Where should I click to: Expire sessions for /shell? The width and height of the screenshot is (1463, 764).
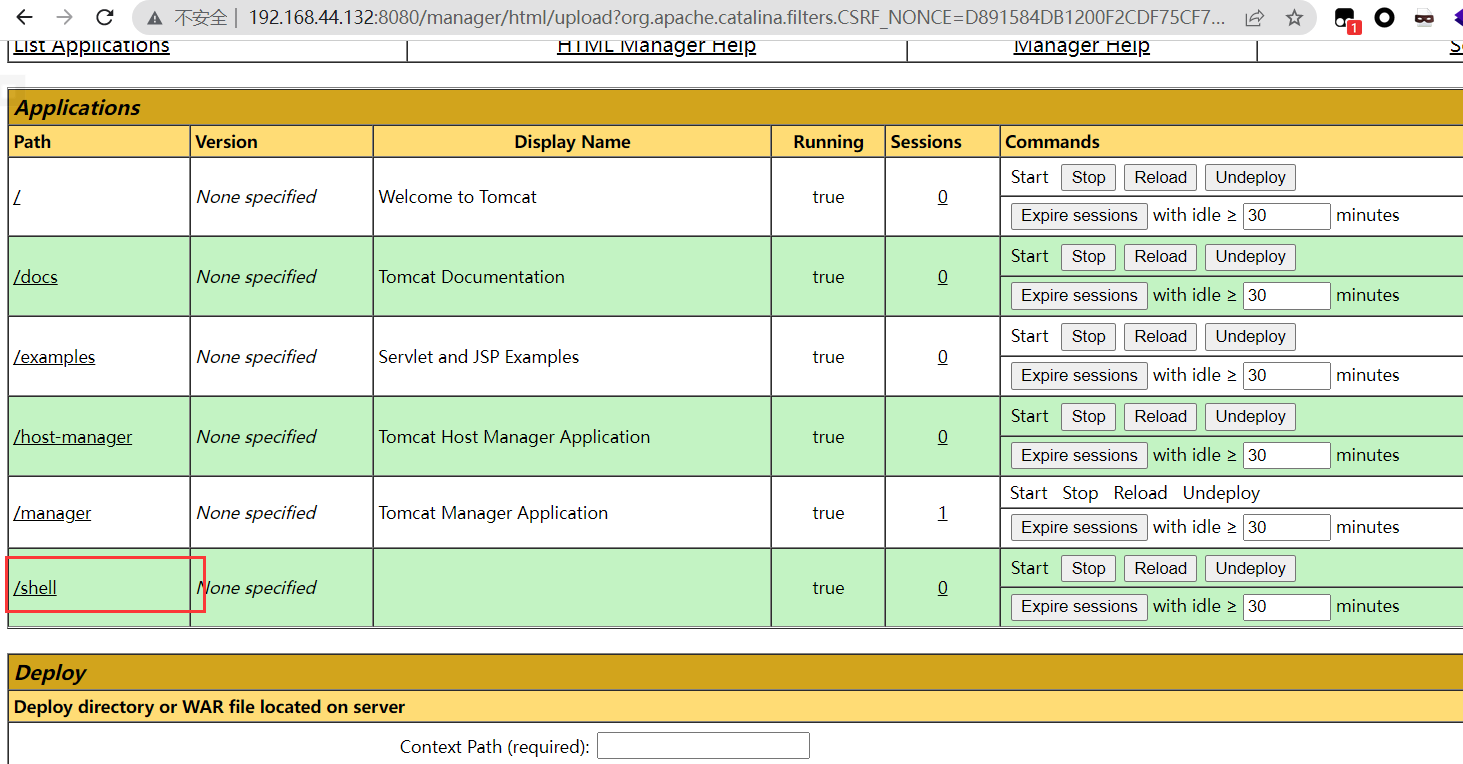click(x=1079, y=606)
